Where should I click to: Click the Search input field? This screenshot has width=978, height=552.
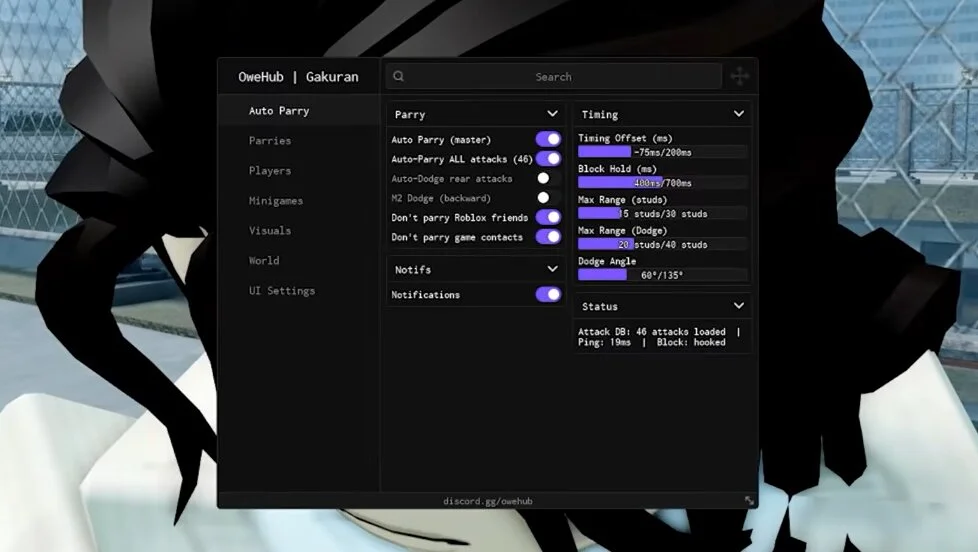tap(554, 76)
